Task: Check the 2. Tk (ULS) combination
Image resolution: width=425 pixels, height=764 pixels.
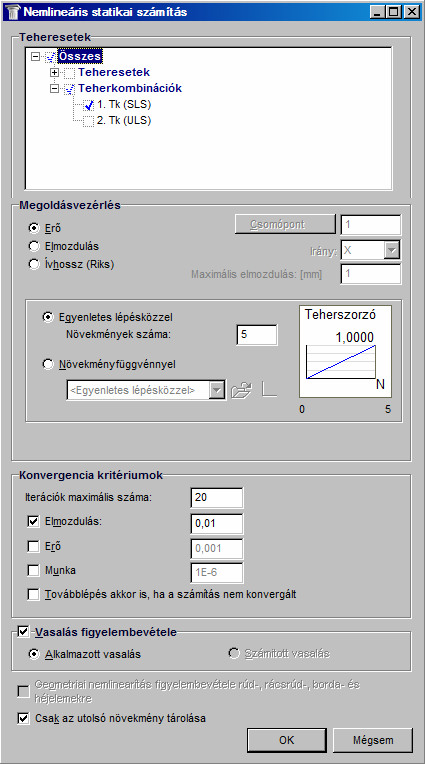Action: (x=88, y=121)
